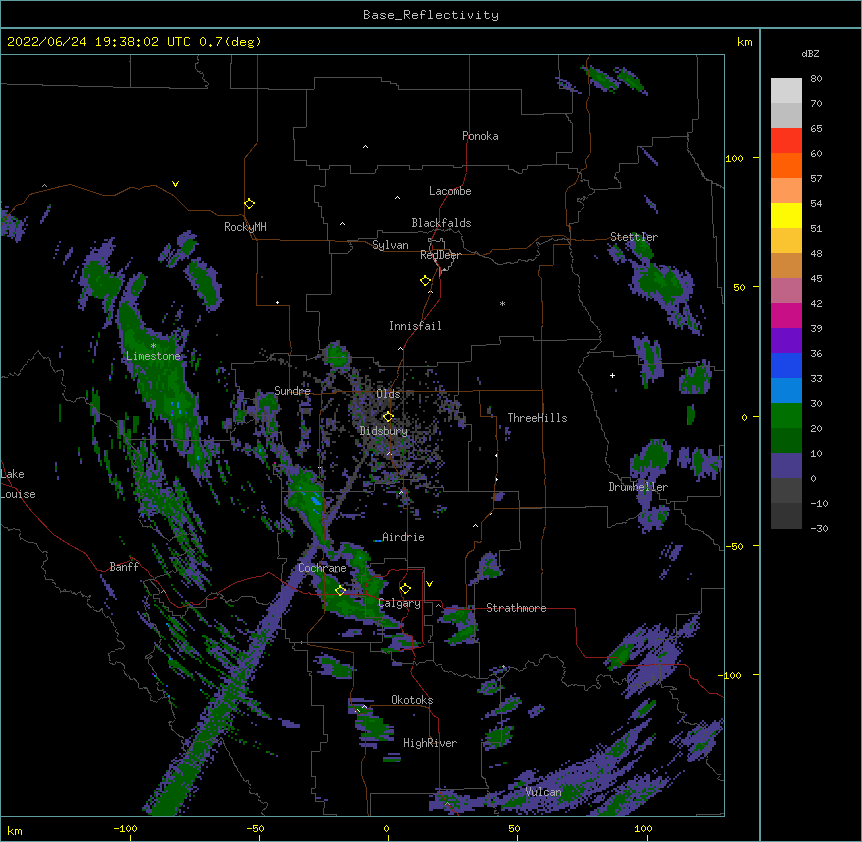Click the km unit label at bottom left

[x=15, y=831]
